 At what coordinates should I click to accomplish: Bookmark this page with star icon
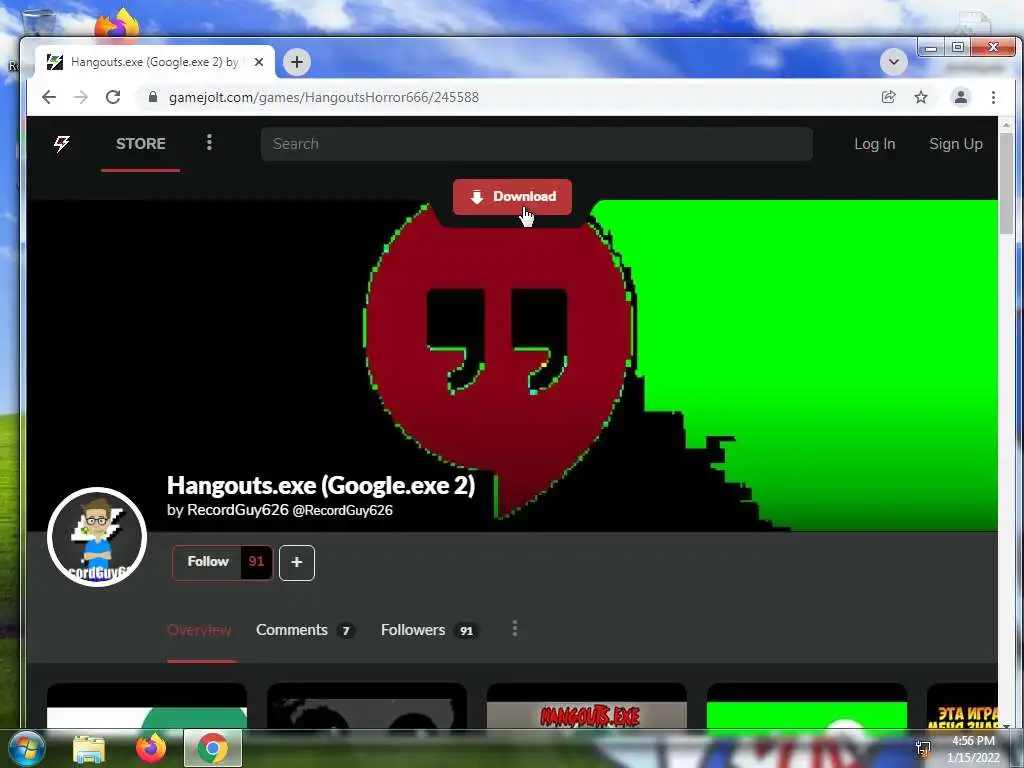click(921, 97)
